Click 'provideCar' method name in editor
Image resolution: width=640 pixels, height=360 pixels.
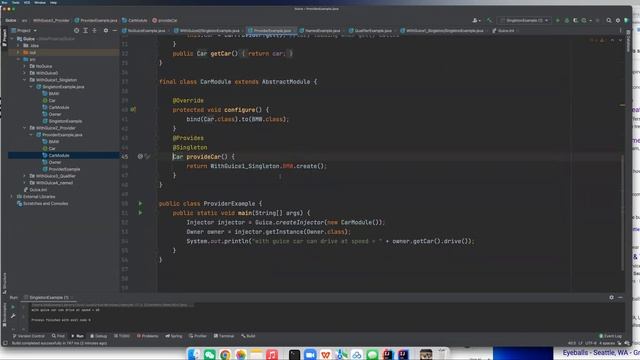204,157
